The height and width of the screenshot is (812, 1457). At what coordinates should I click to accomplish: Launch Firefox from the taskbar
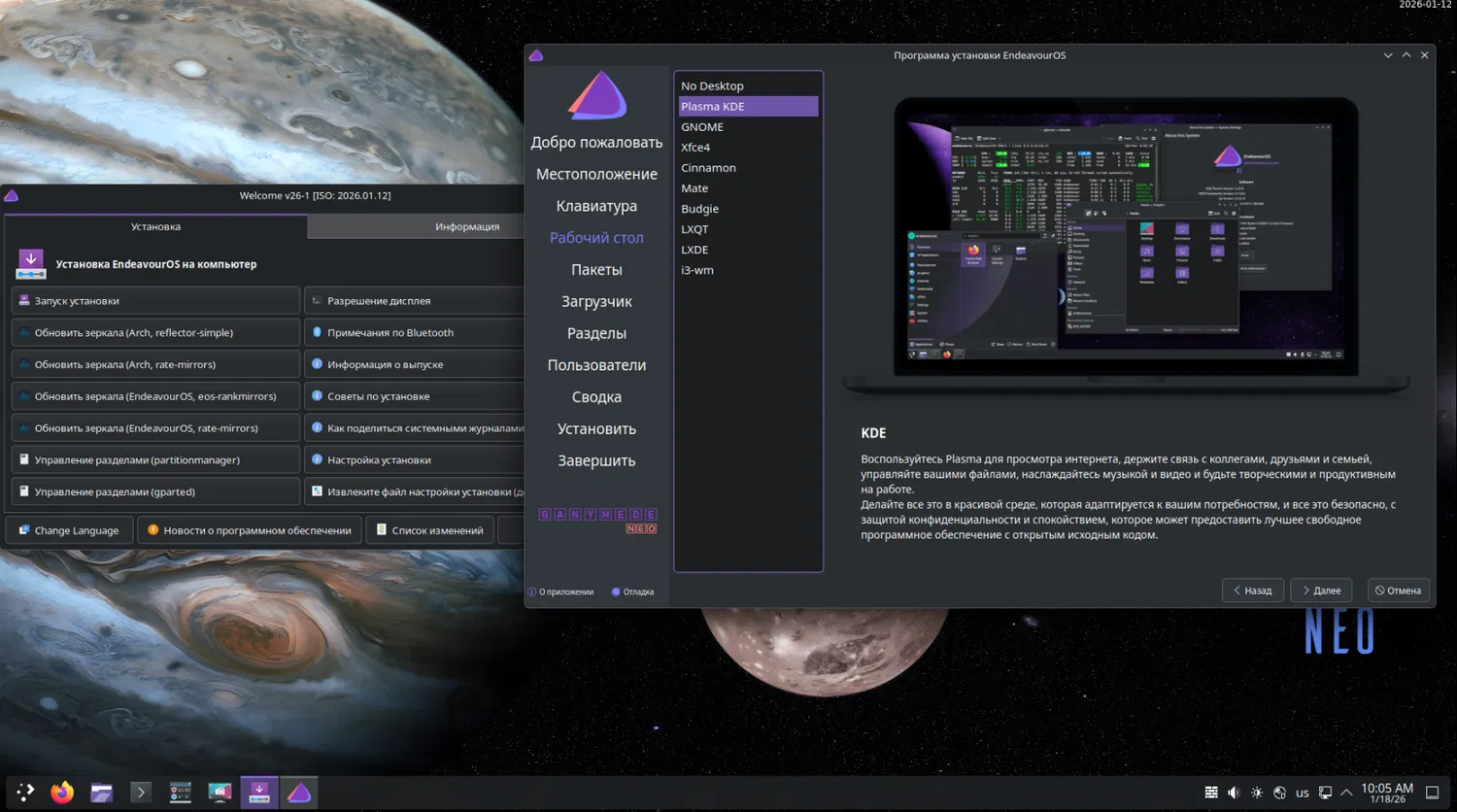coord(62,793)
